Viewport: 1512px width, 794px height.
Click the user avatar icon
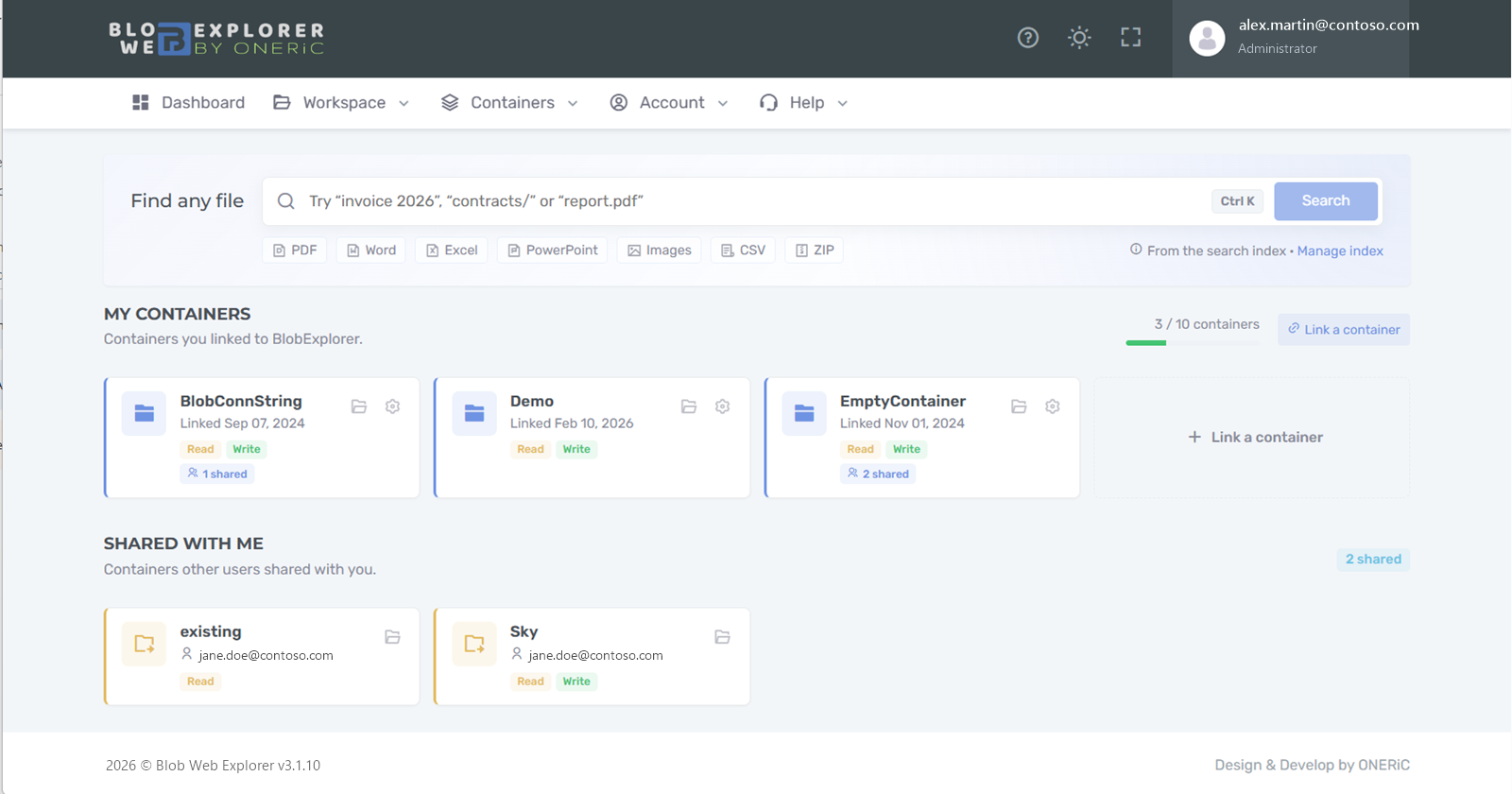[1207, 39]
